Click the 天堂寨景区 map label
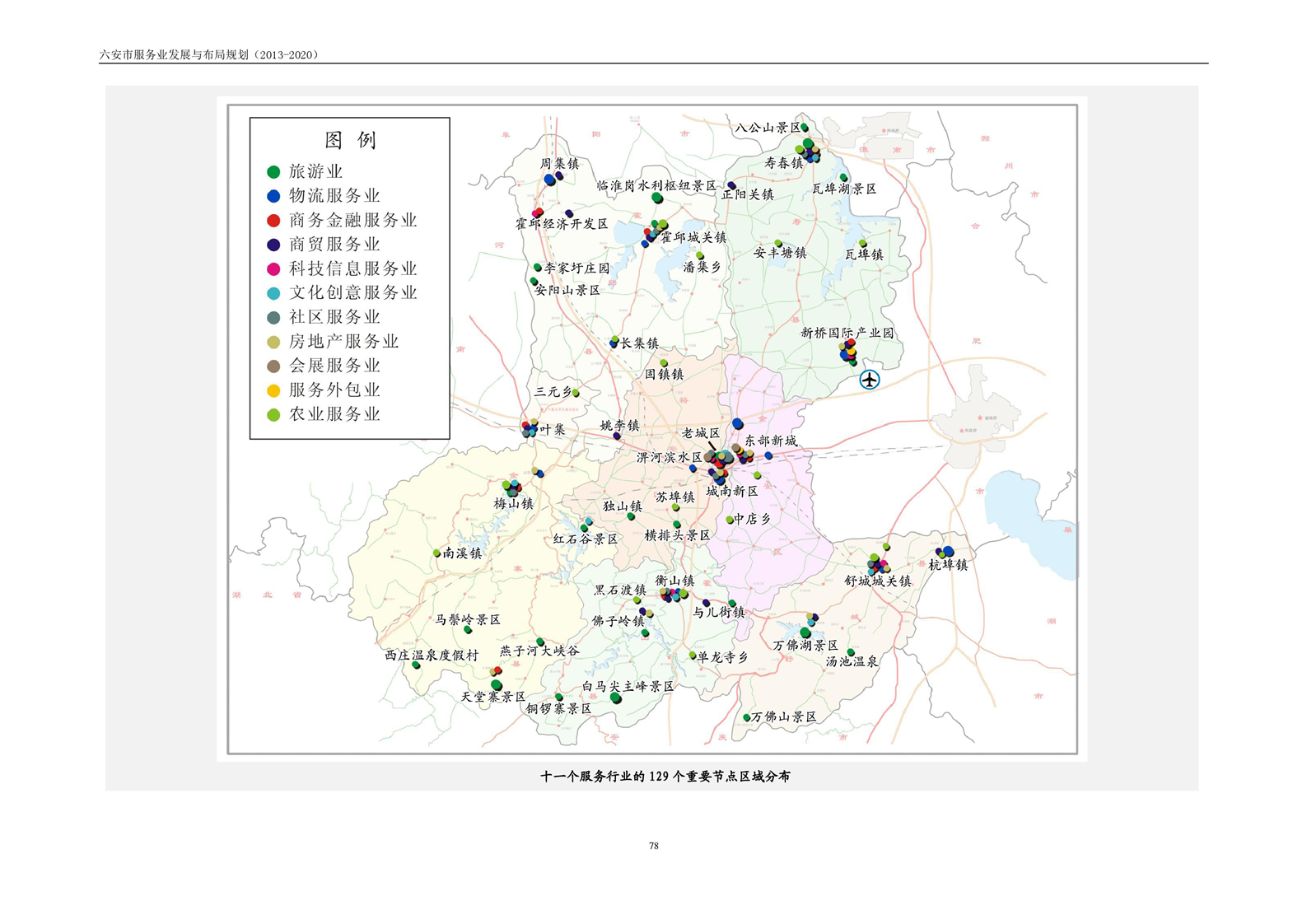The width and height of the screenshot is (1307, 924). pyautogui.click(x=492, y=697)
